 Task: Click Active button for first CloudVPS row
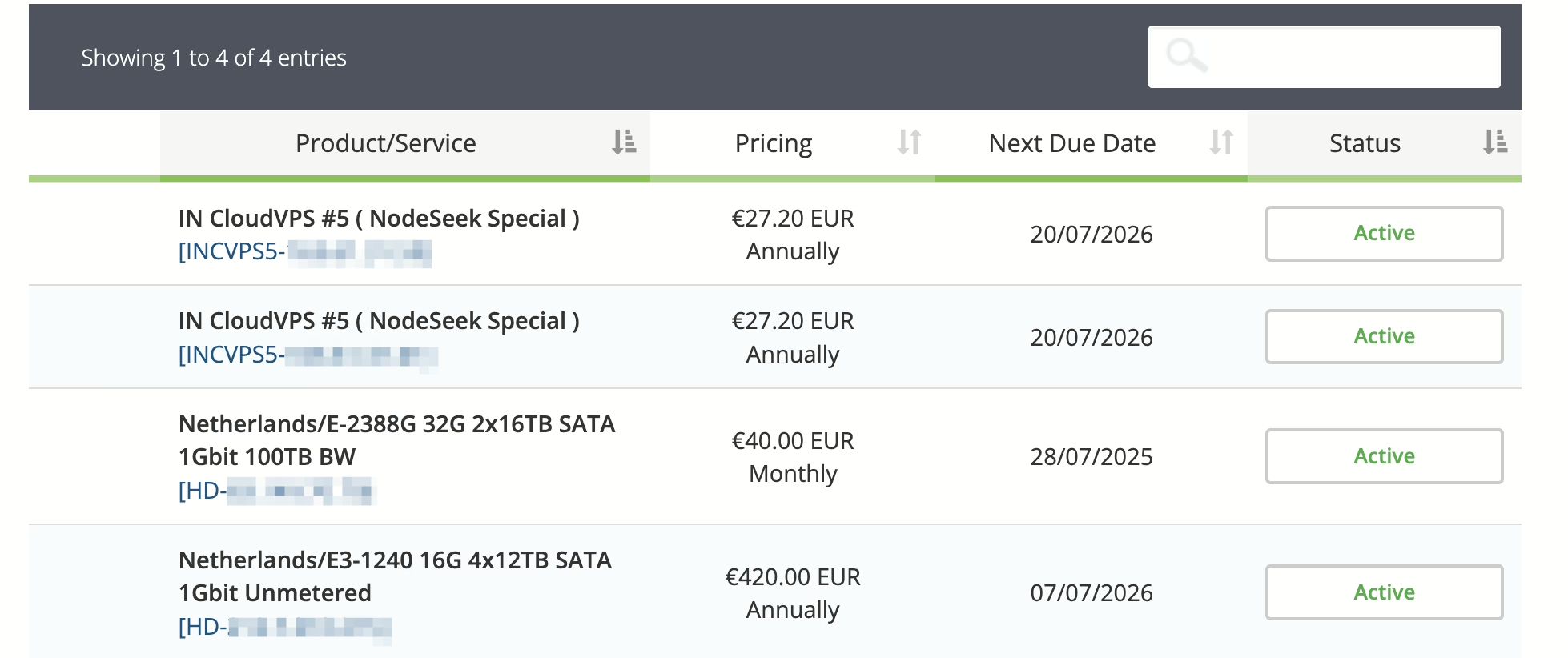point(1384,233)
